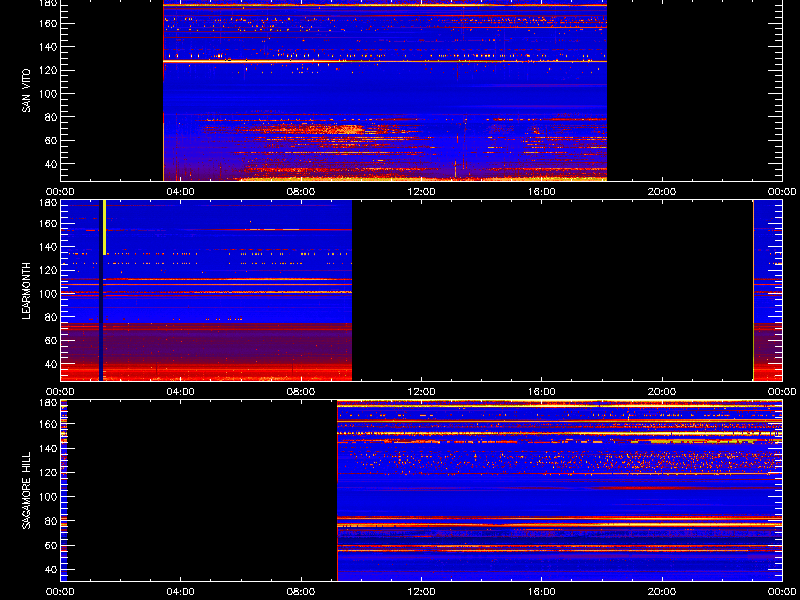The width and height of the screenshot is (800, 600).
Task: Click 12:00 time label below SAGAMORE HILL panel
Action: pyautogui.click(x=421, y=592)
